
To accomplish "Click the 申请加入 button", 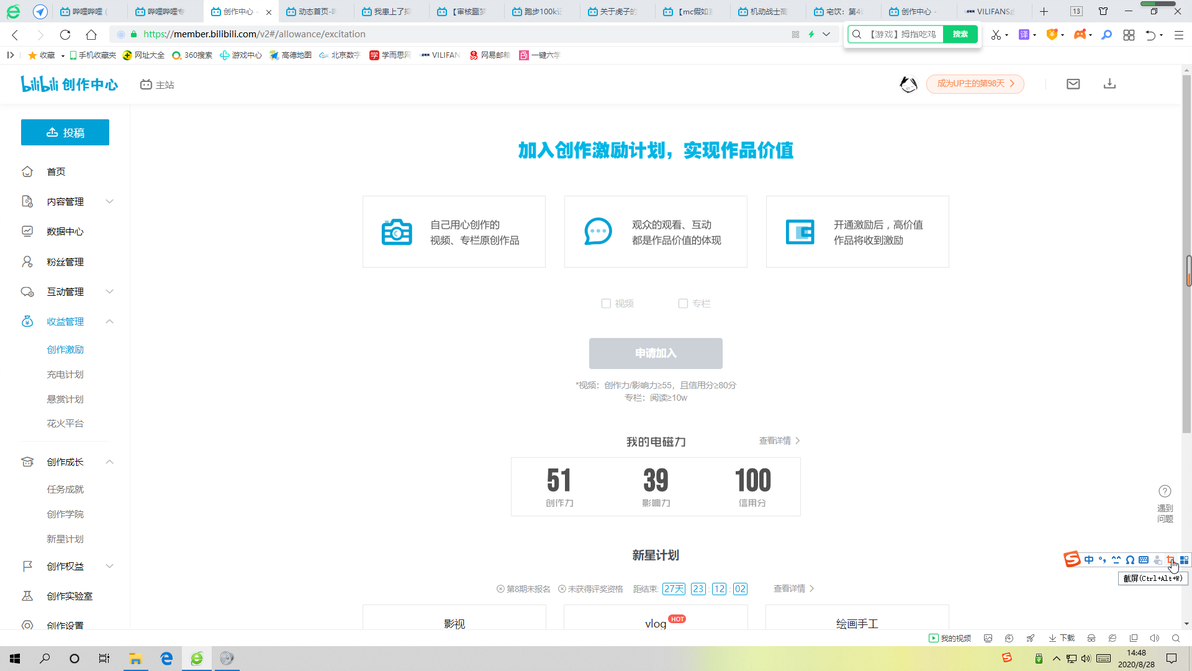I will point(655,353).
